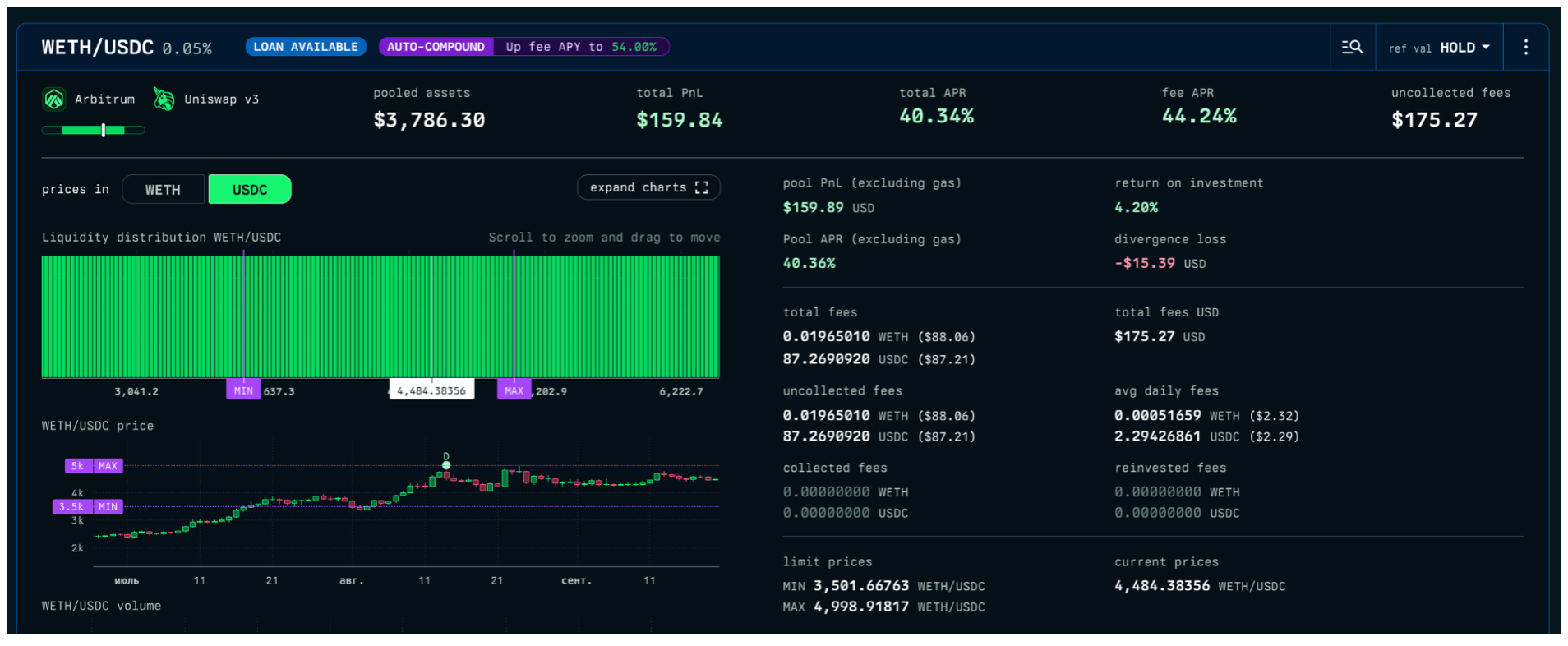This screenshot has height=646, width=1568.
Task: Click the D marker on price chart
Action: [x=446, y=464]
